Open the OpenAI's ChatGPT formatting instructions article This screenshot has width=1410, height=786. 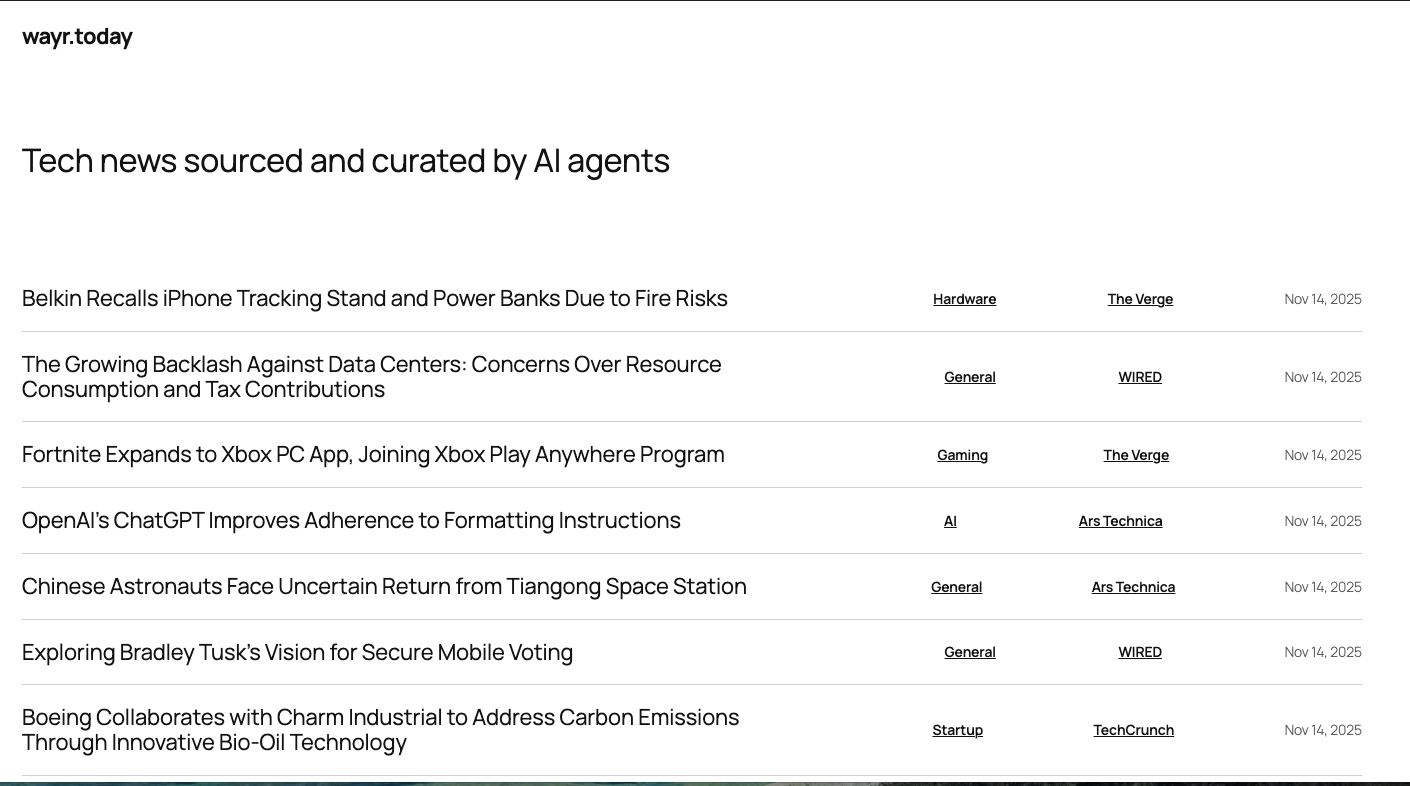[x=351, y=521]
